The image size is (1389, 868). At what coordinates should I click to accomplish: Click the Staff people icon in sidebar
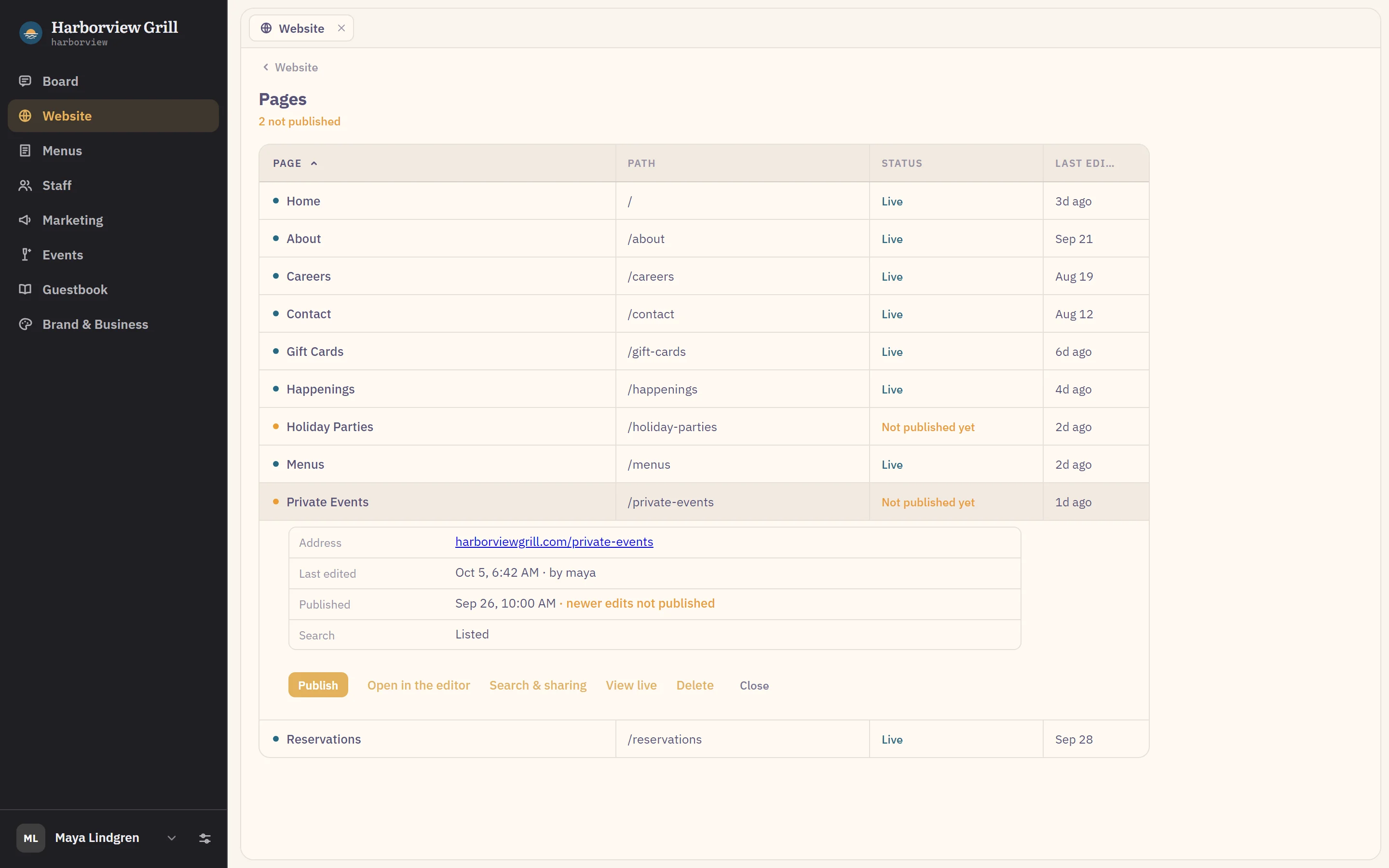[25, 185]
